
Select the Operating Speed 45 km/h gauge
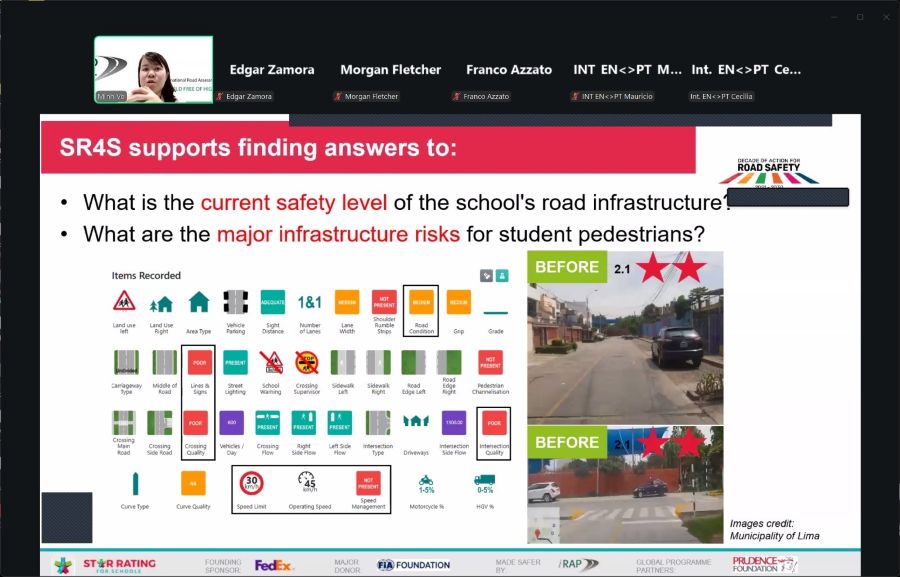point(307,481)
